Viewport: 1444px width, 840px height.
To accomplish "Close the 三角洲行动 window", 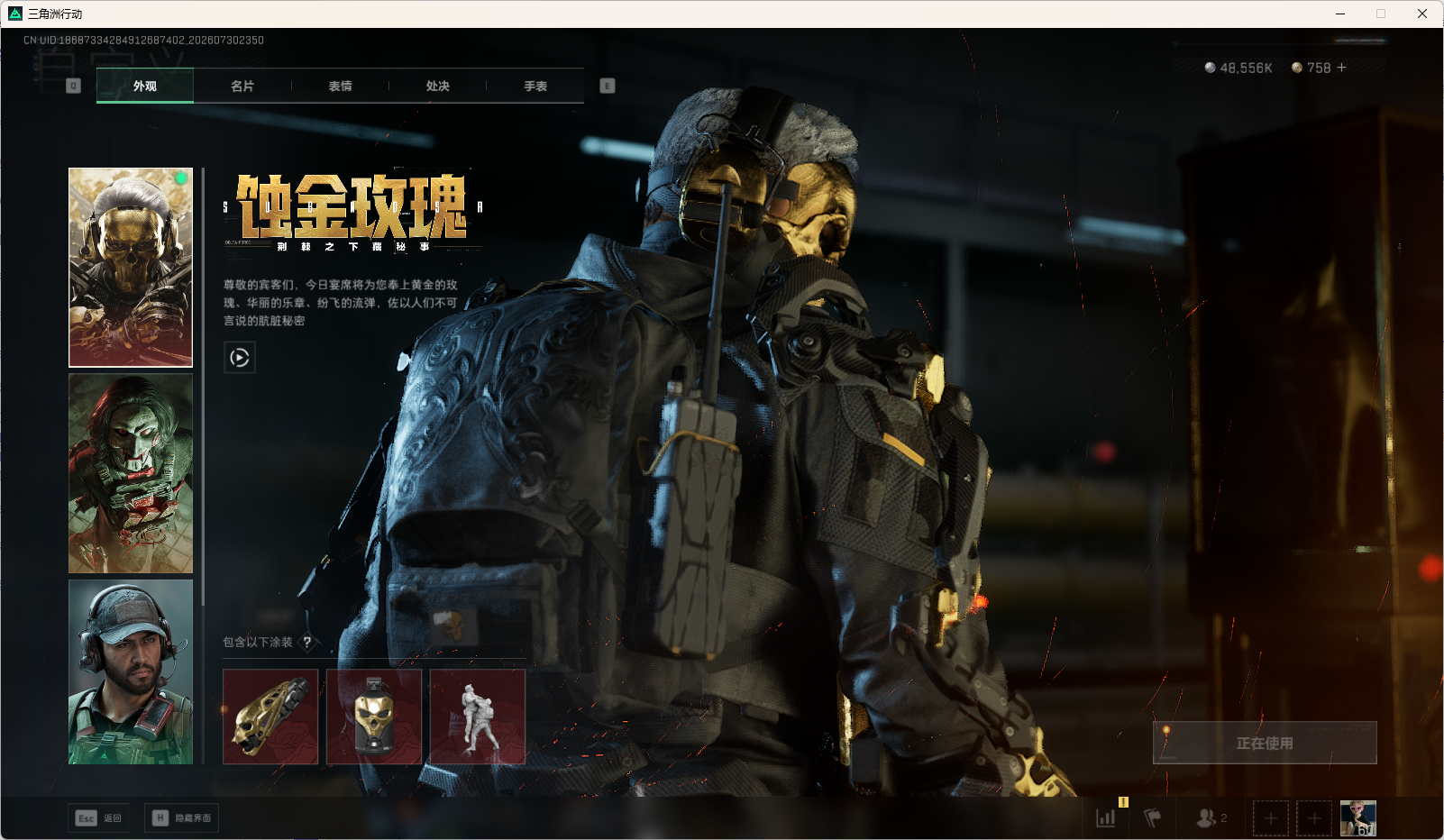I will click(x=1422, y=14).
